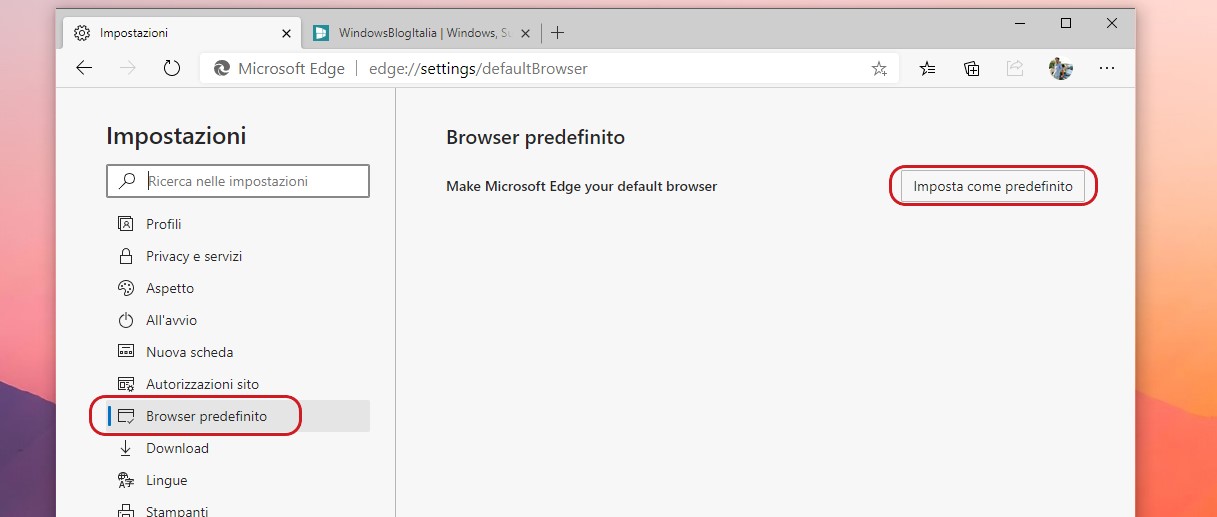
Task: Open the Collections icon in toolbar
Action: tap(971, 68)
